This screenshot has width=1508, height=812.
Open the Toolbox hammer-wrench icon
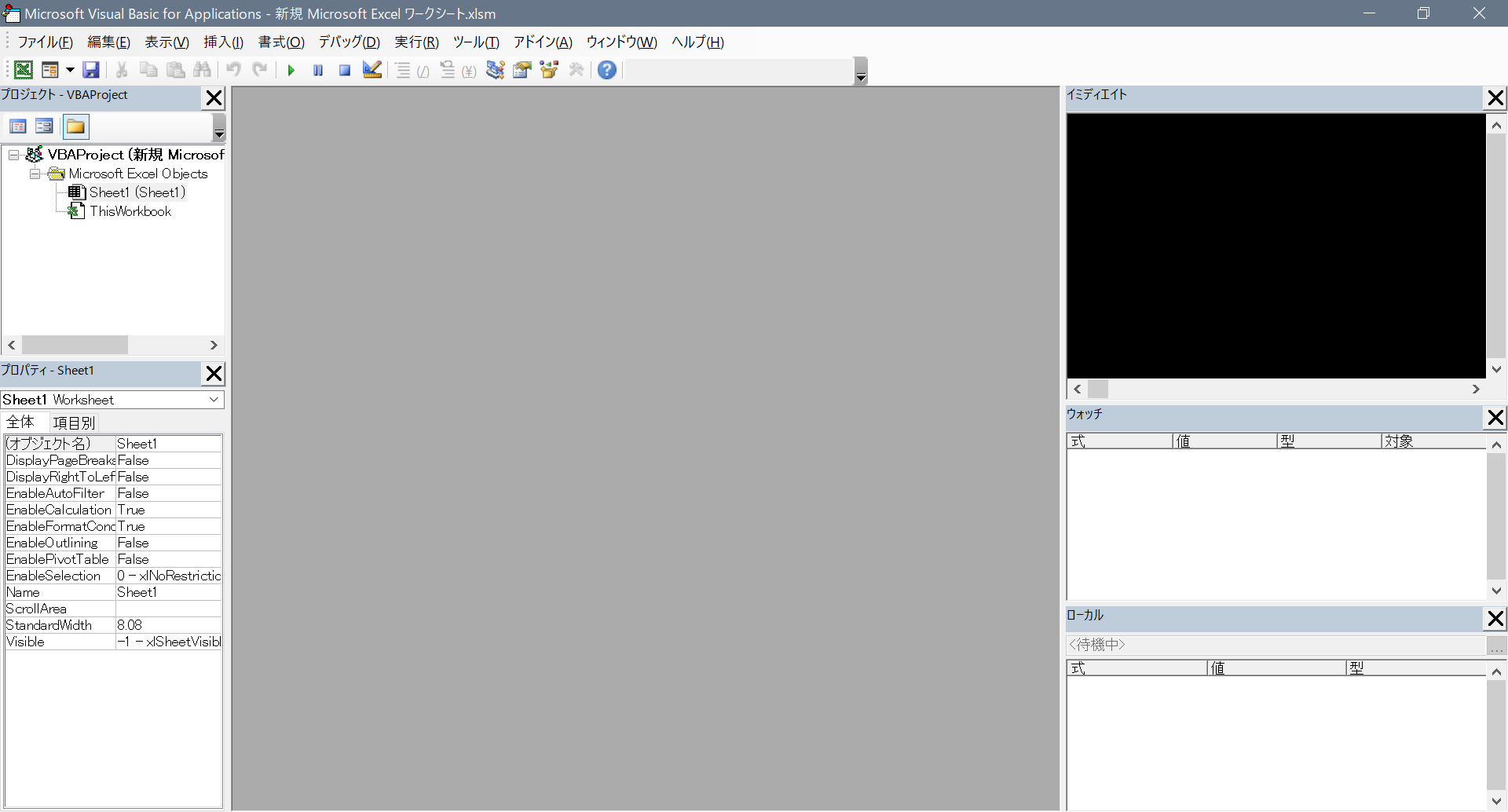576,70
